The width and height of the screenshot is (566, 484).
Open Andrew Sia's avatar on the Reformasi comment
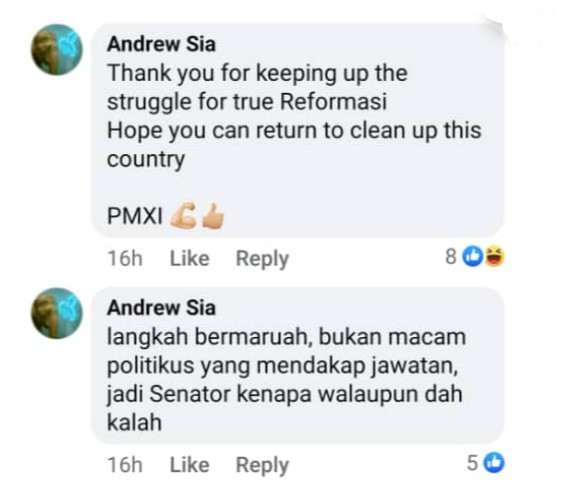coord(57,50)
